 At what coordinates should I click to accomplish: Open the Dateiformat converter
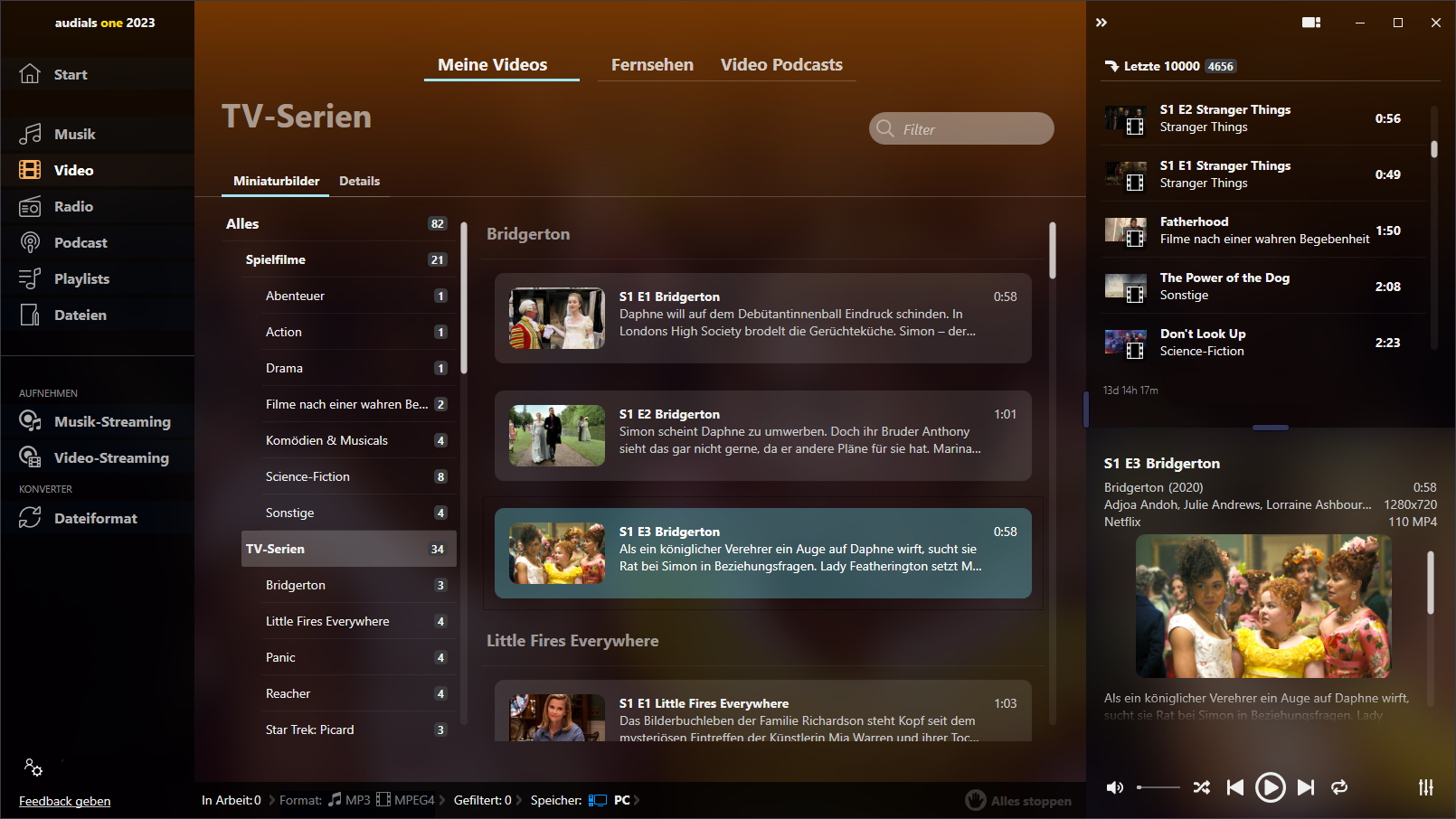(95, 518)
